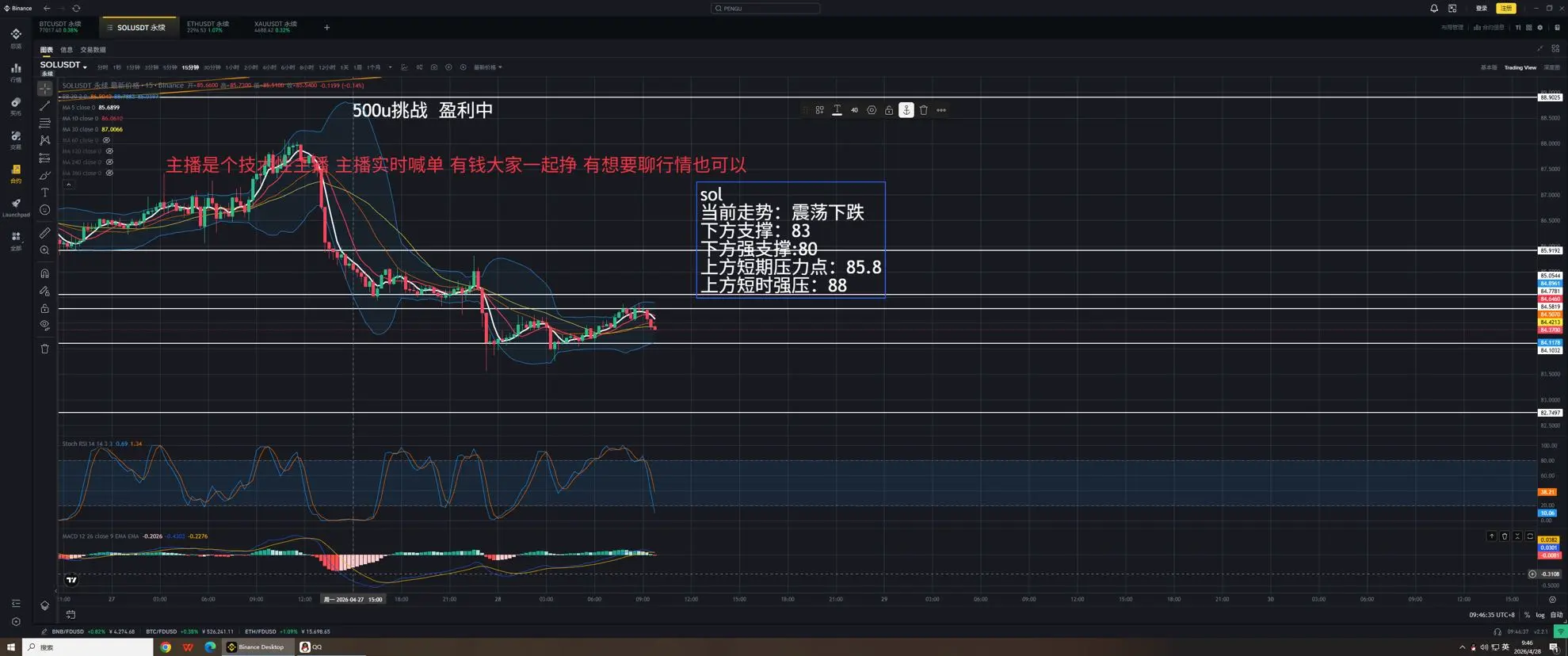Open the Fibonacci retracement tool group

point(45,124)
